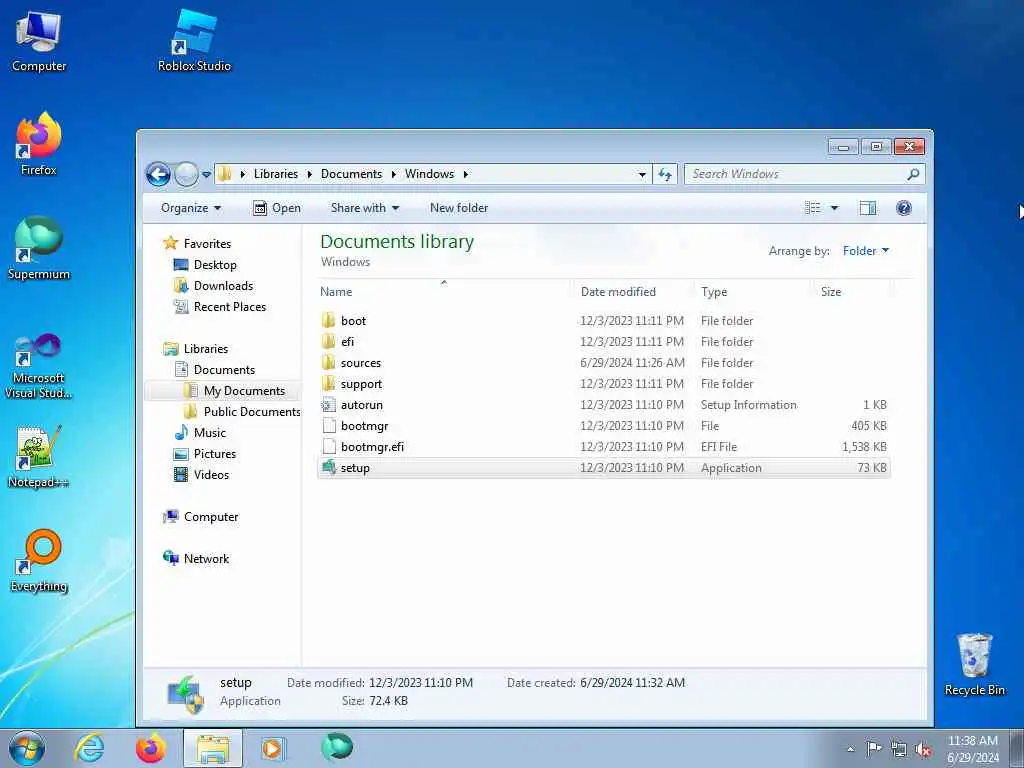Click Libraries in the address breadcrumb

276,174
